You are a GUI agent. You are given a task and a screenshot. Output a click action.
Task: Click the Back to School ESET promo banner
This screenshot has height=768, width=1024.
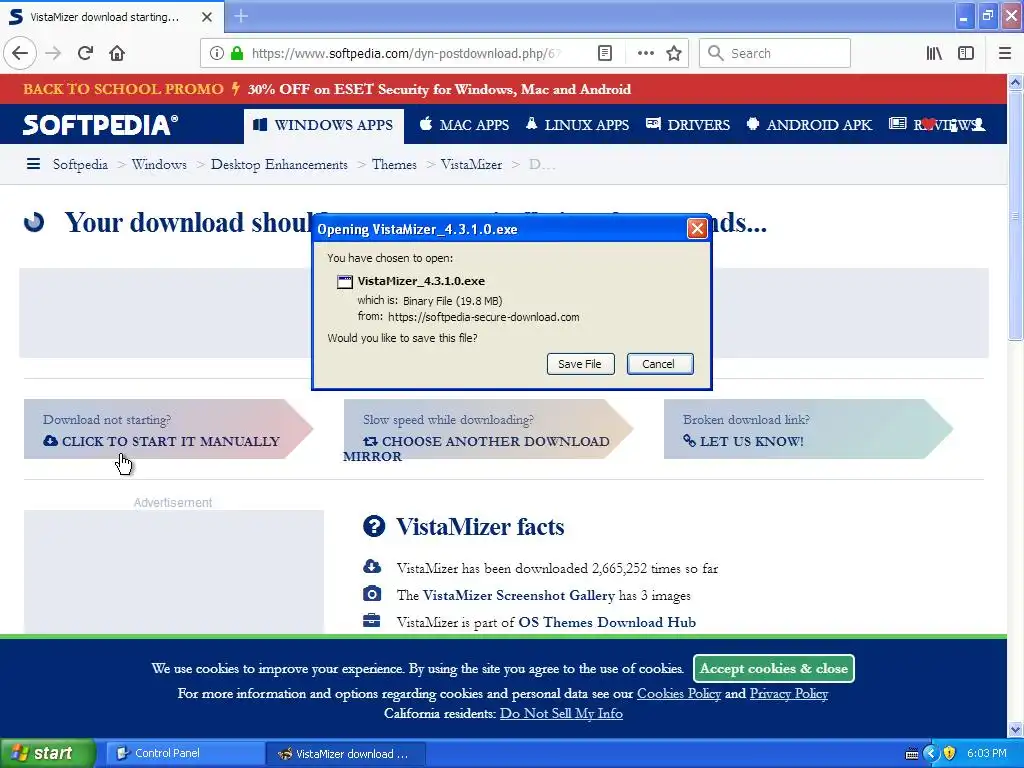click(x=327, y=89)
